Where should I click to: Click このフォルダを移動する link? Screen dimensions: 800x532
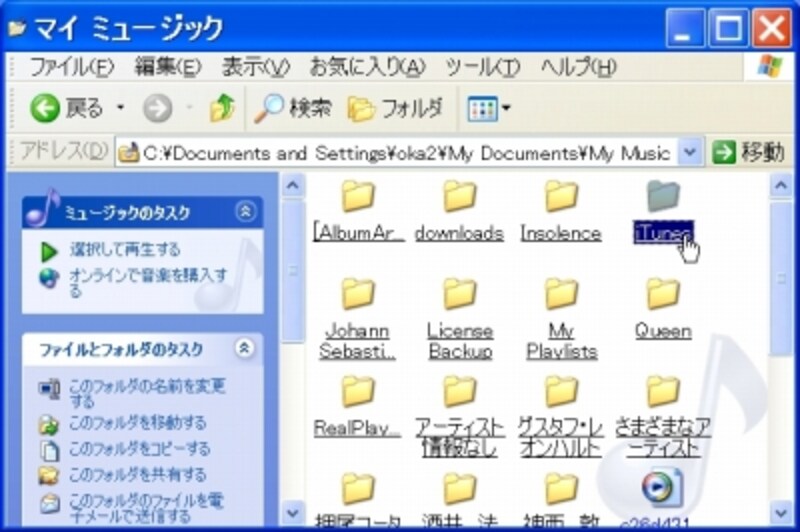[138, 422]
